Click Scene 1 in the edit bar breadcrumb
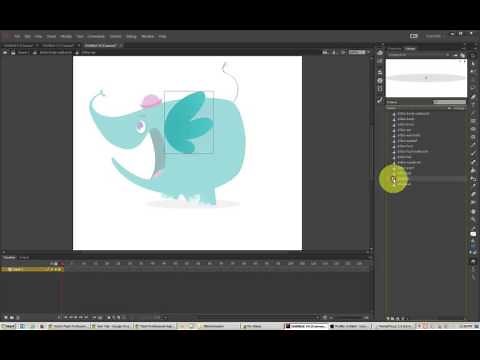 [x=23, y=52]
